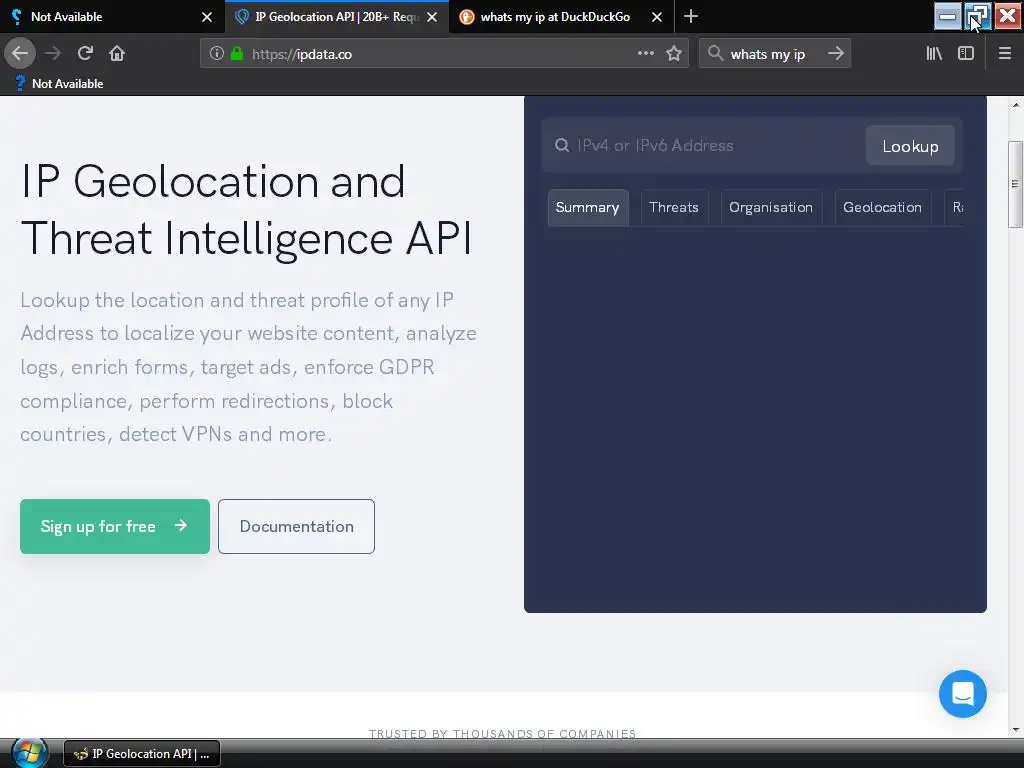1024x768 pixels.
Task: Select the Organisation tab
Action: pos(771,208)
